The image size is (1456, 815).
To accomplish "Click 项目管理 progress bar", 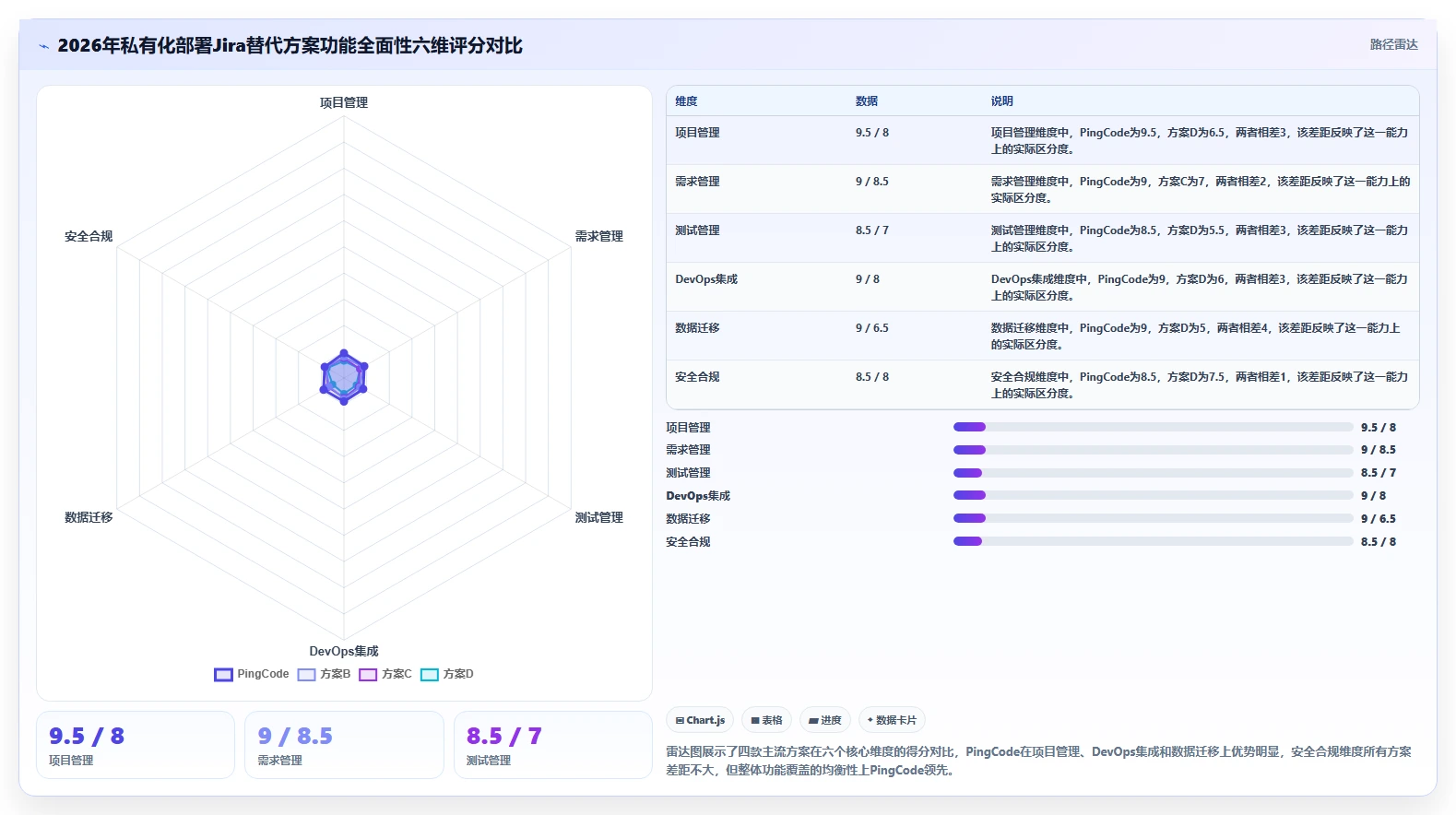I will coord(1154,427).
